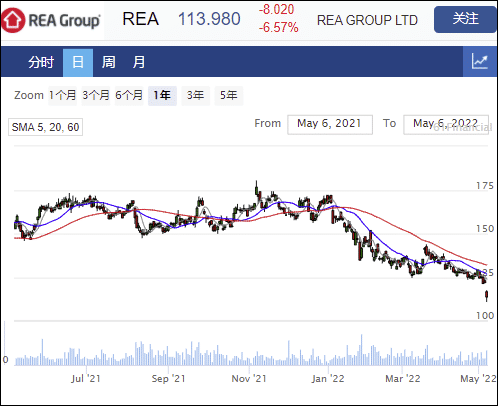The image size is (498, 406).
Task: Zoom chart to 3年
Action: click(x=196, y=96)
